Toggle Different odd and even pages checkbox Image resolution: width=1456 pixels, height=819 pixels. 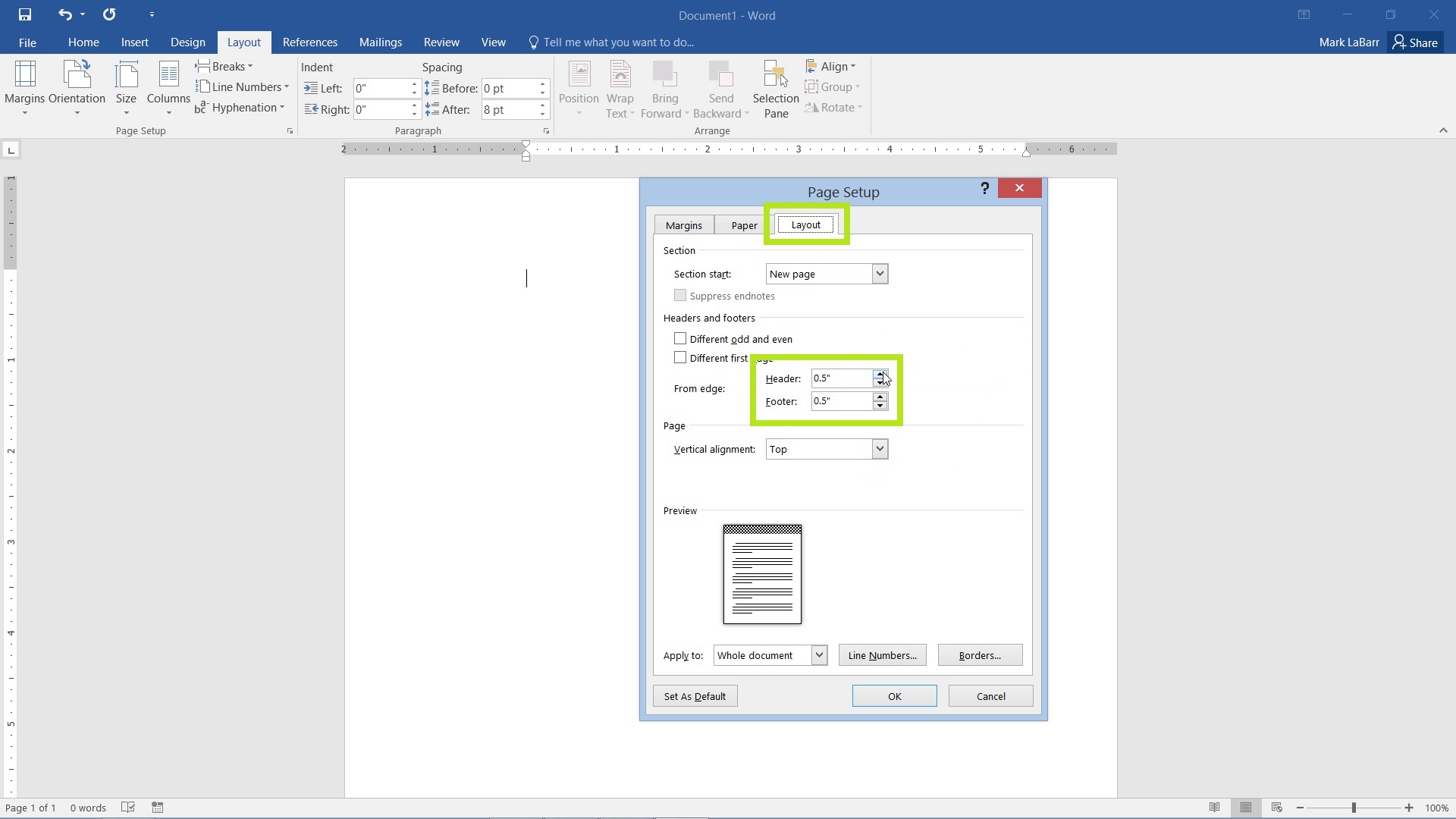pyautogui.click(x=679, y=338)
